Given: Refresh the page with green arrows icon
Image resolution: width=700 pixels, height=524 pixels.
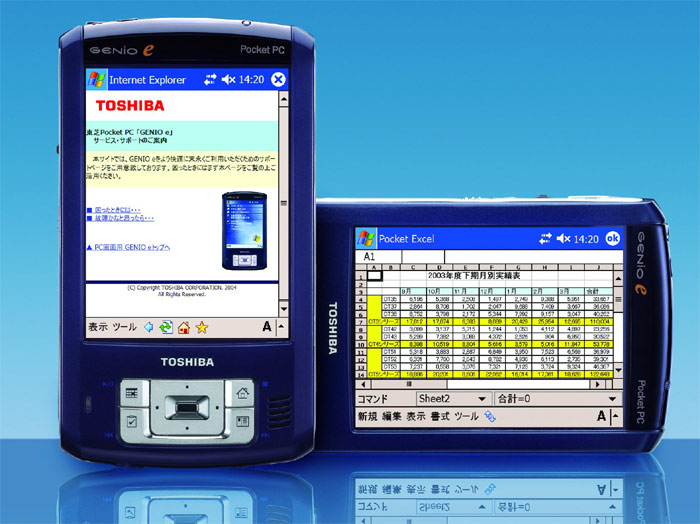Looking at the screenshot, I should 166,327.
